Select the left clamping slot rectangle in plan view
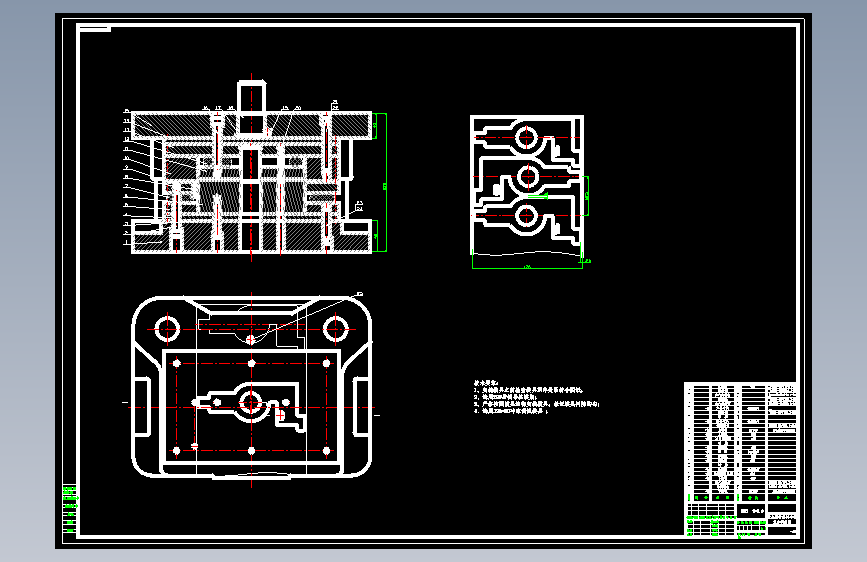The width and height of the screenshot is (867, 562). point(142,407)
